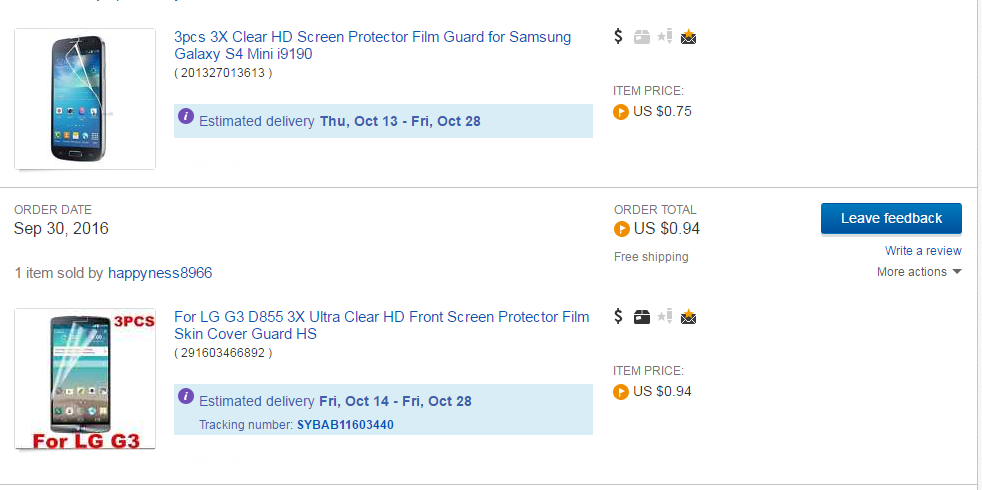Image resolution: width=982 pixels, height=490 pixels.
Task: Open the Write a review link
Action: 923,251
